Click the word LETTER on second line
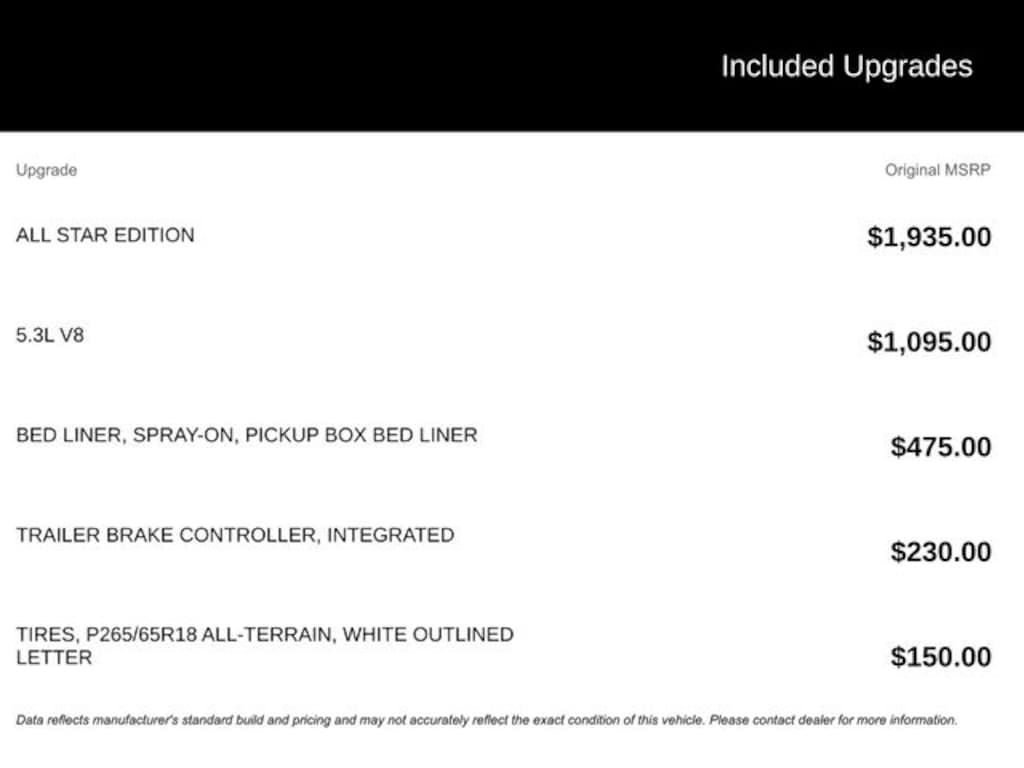Screen dimensions: 1024x768 coord(54,658)
